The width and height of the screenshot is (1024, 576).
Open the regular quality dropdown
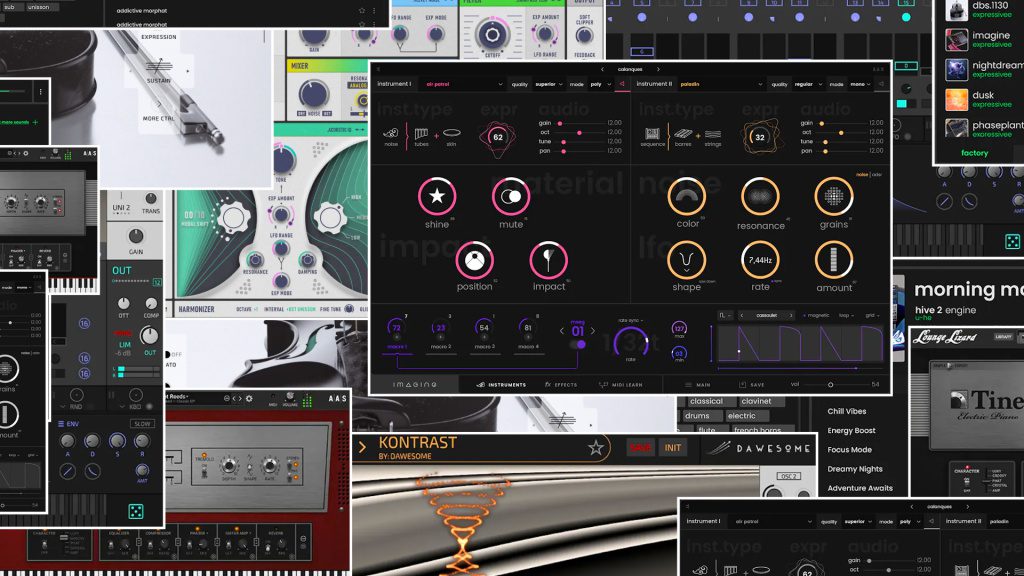tap(808, 84)
